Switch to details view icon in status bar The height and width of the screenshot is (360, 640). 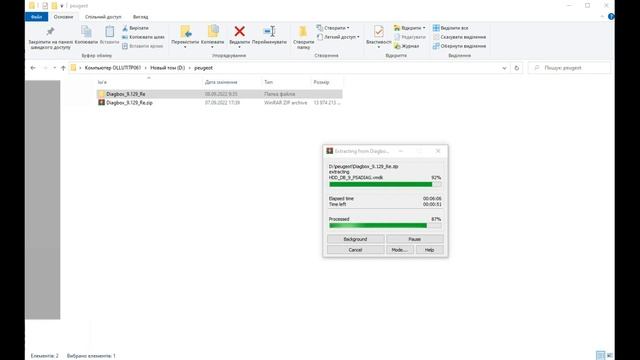[600, 356]
